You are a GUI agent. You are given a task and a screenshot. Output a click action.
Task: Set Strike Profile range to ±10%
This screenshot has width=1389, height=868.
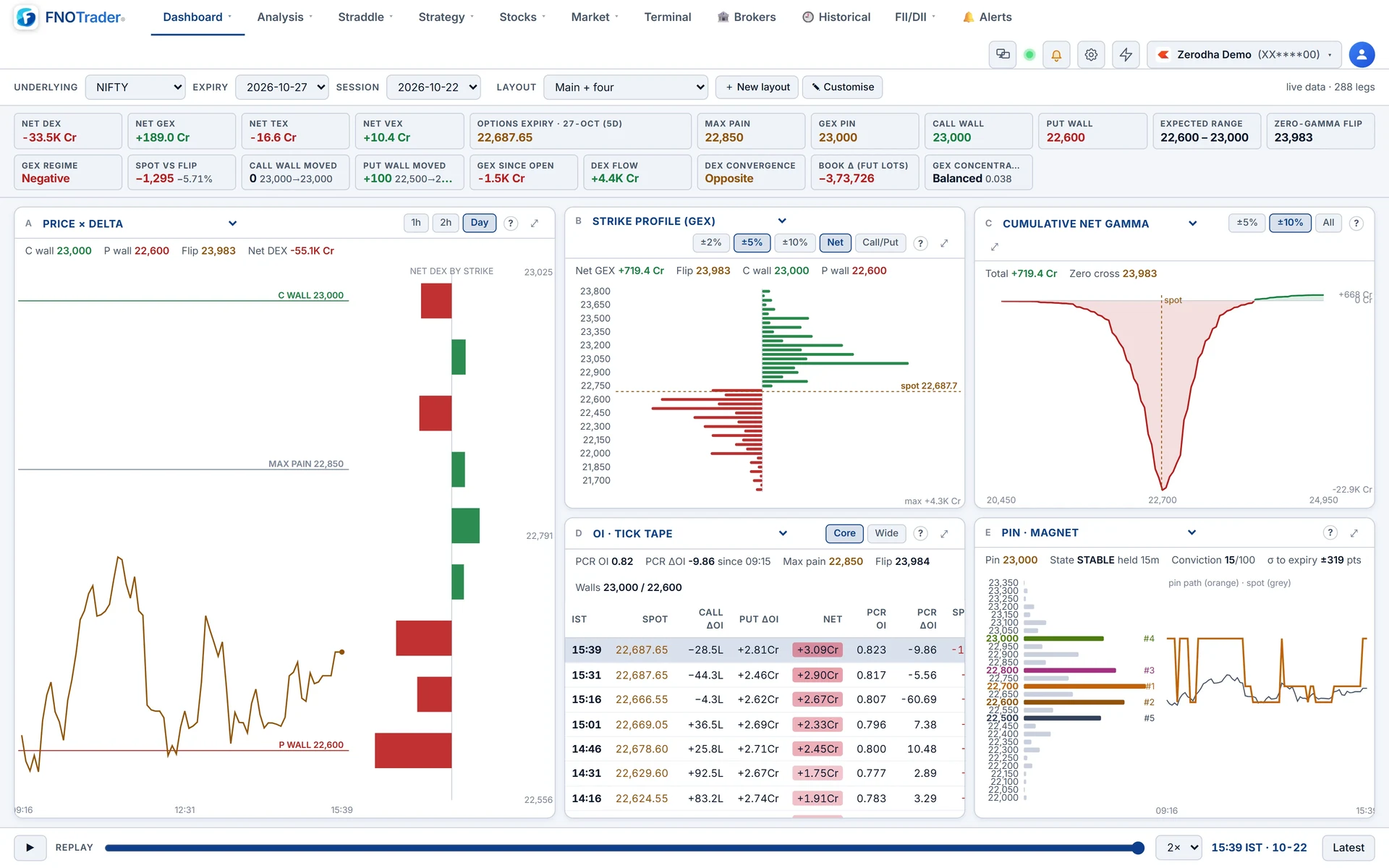click(x=794, y=243)
